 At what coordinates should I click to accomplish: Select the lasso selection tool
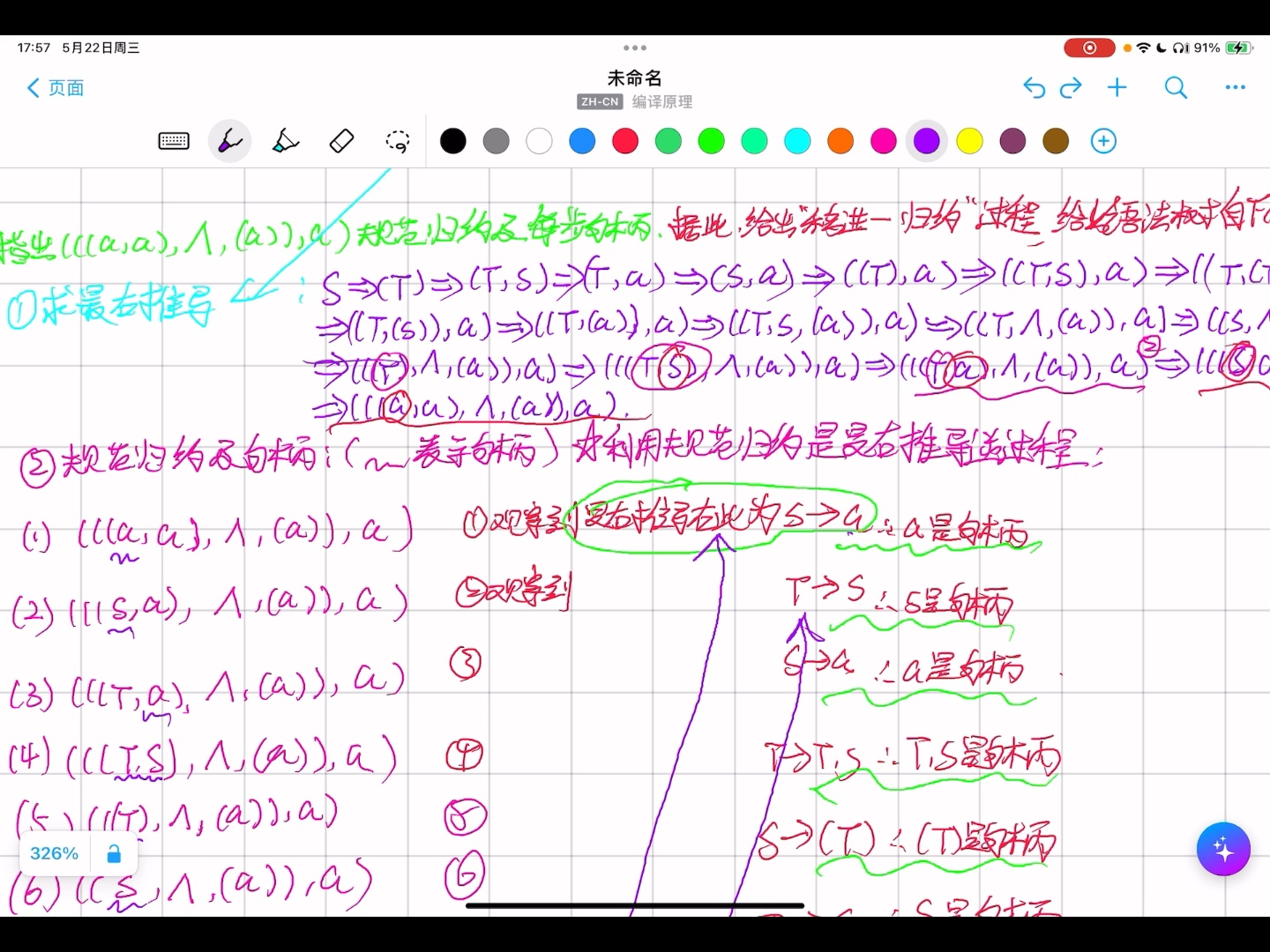[398, 141]
